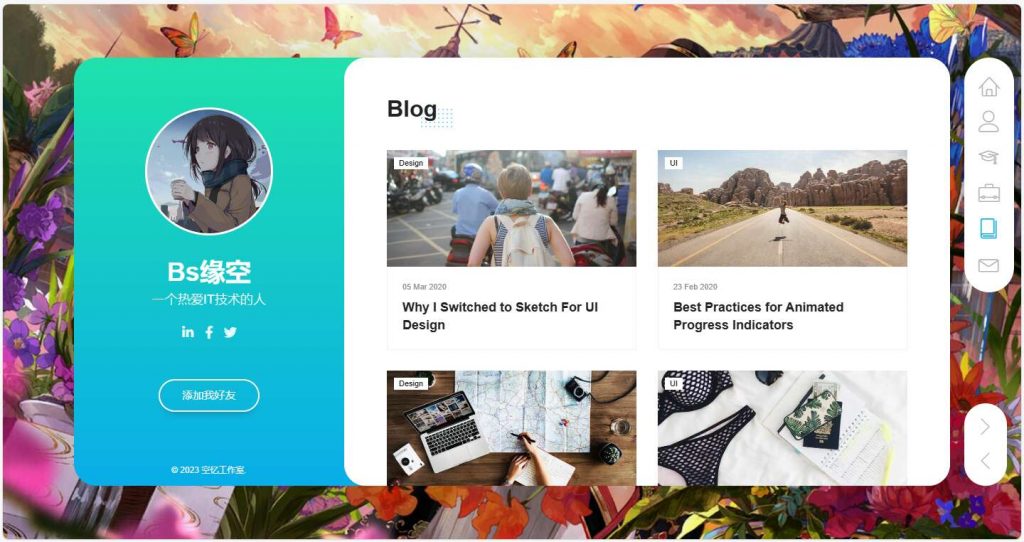Open "Best Practices for Animated Progress Indicators" post
Viewport: 1024px width, 542px height.
758,316
